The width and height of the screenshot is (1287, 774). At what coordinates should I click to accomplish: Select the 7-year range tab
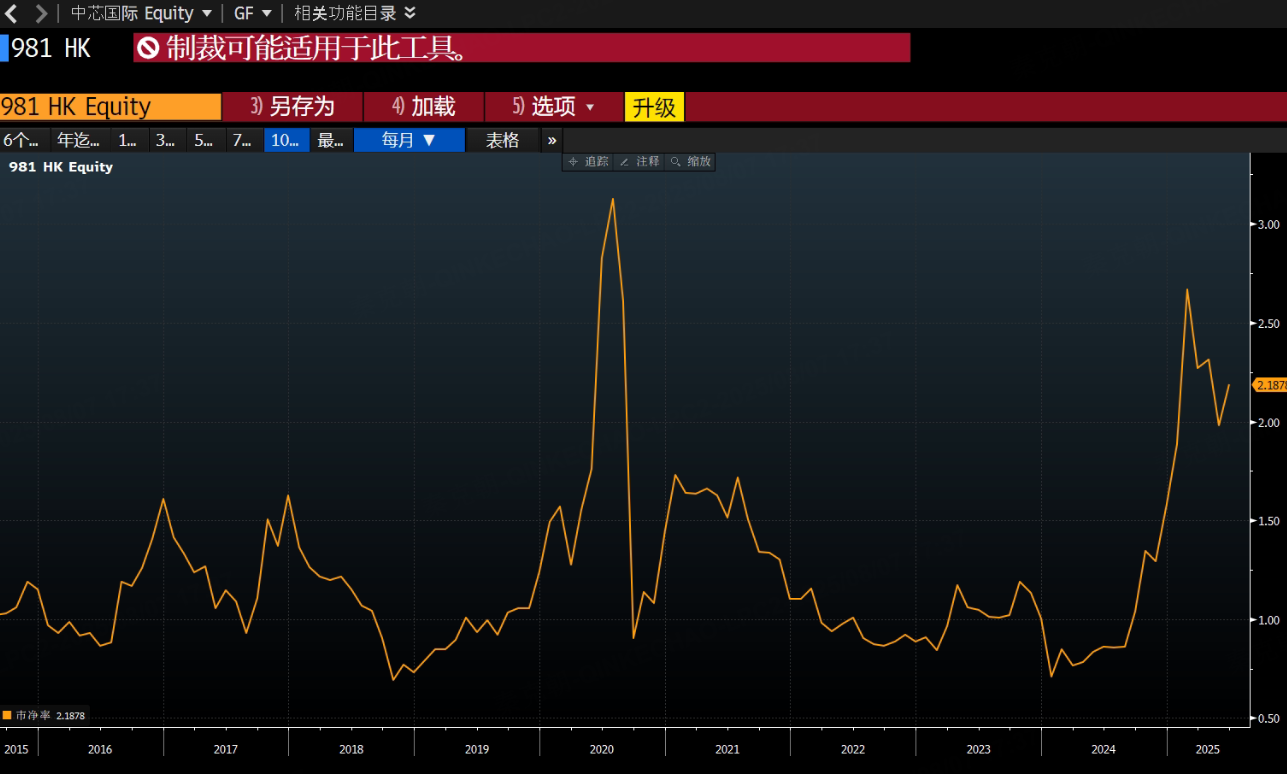point(243,140)
